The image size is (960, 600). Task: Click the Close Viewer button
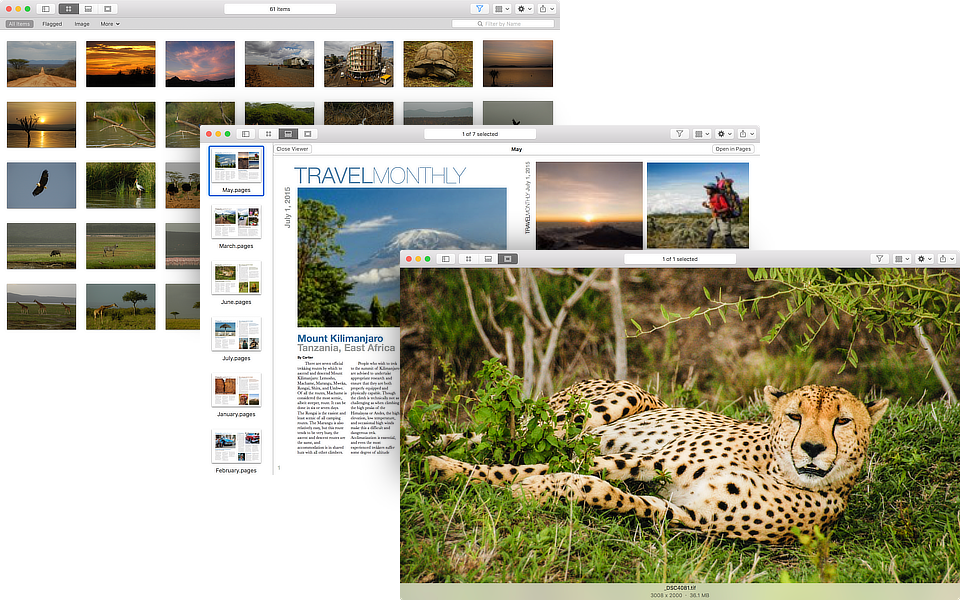292,148
